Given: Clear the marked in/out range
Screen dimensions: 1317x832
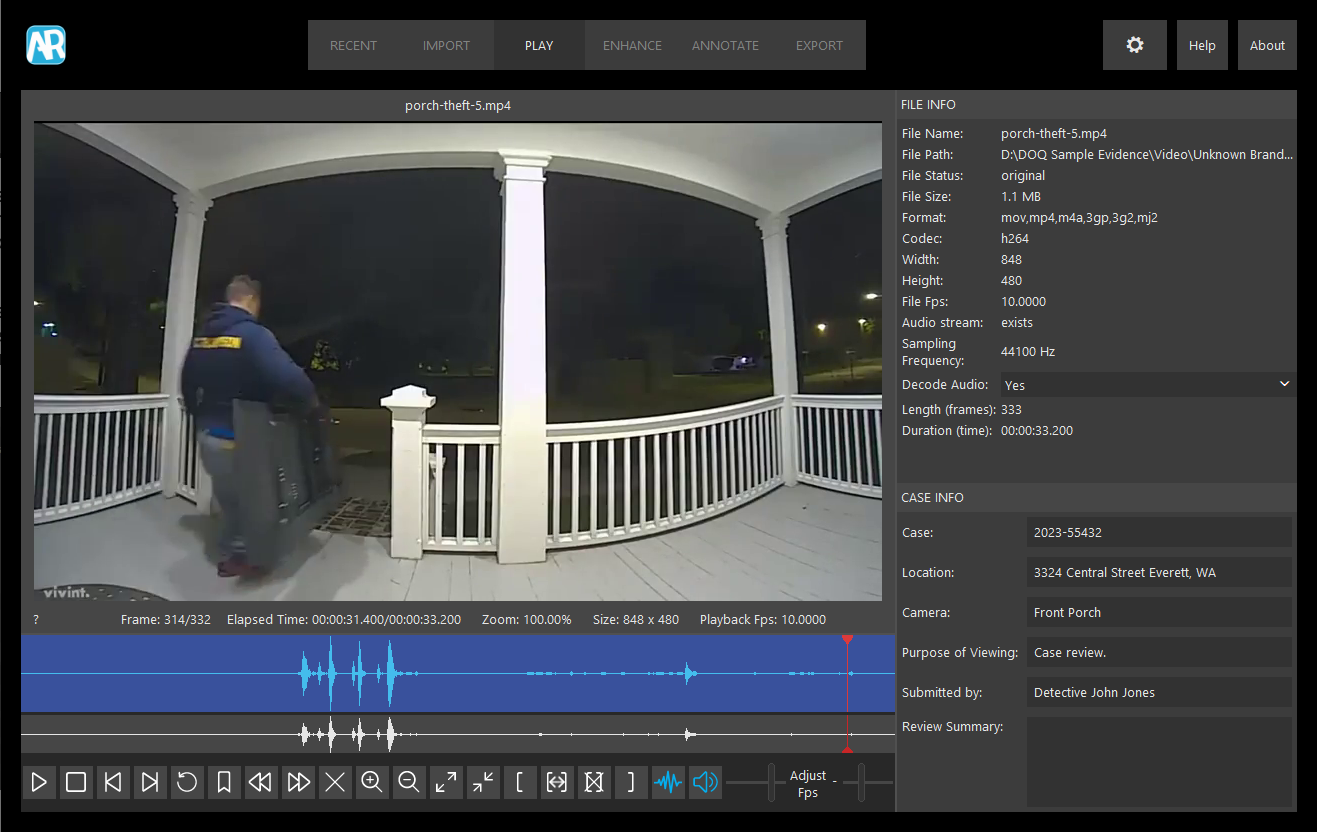Looking at the screenshot, I should [594, 782].
